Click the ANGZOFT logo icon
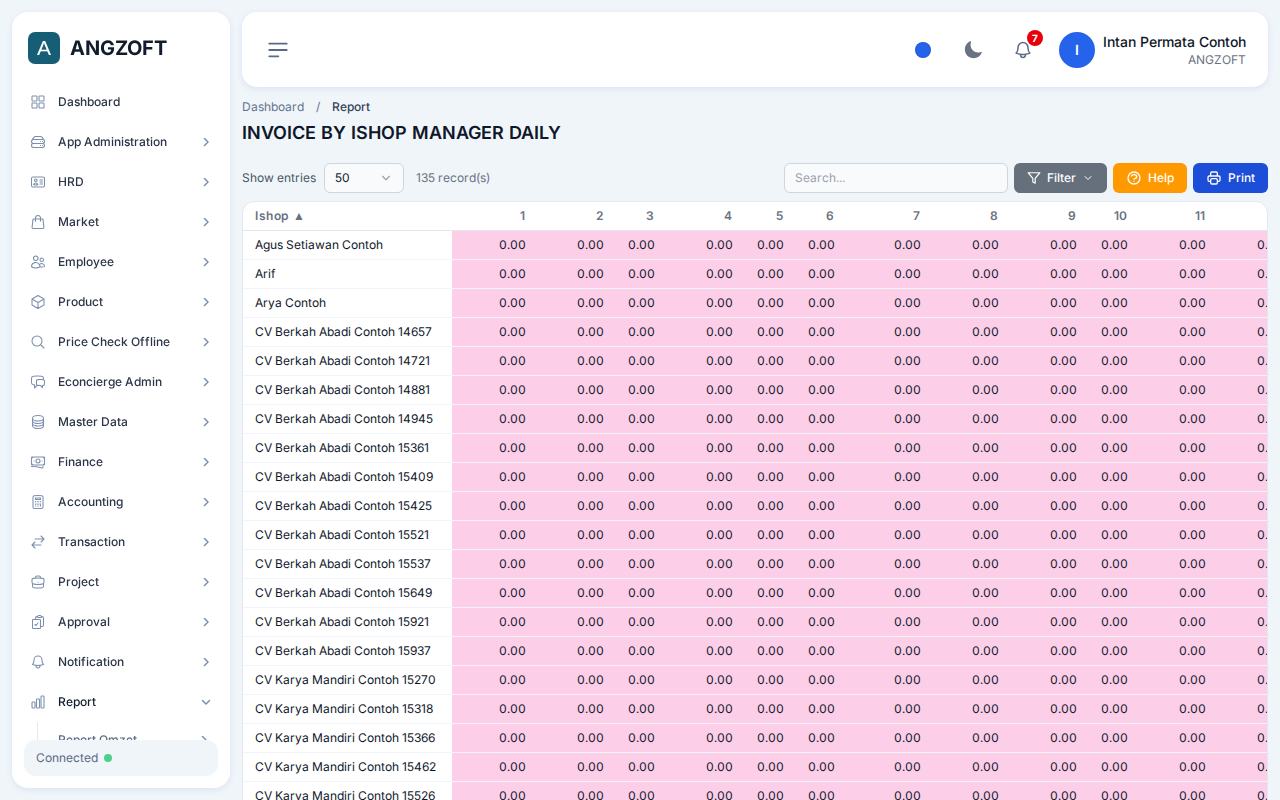Image resolution: width=1280 pixels, height=800 pixels. pyautogui.click(x=44, y=48)
